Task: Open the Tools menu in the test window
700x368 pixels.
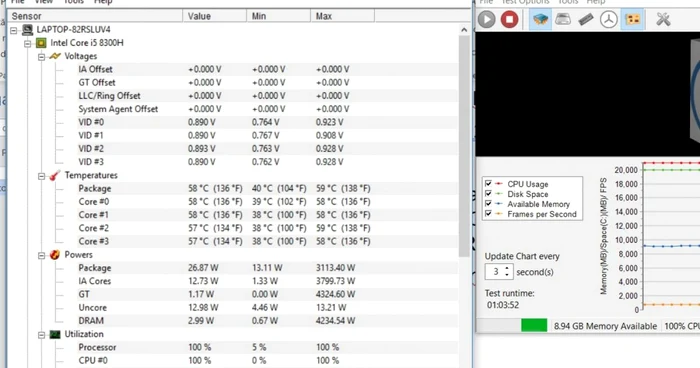Action: tap(568, 2)
